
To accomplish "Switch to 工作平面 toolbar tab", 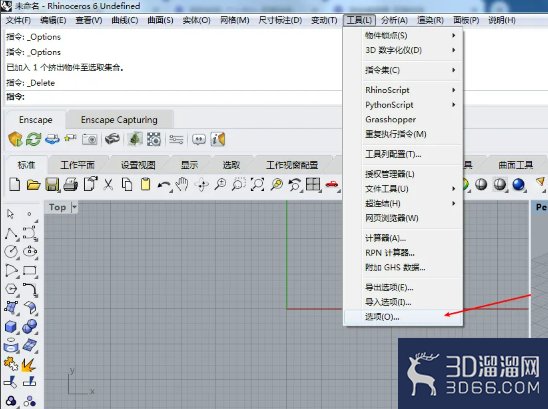I will (77, 165).
